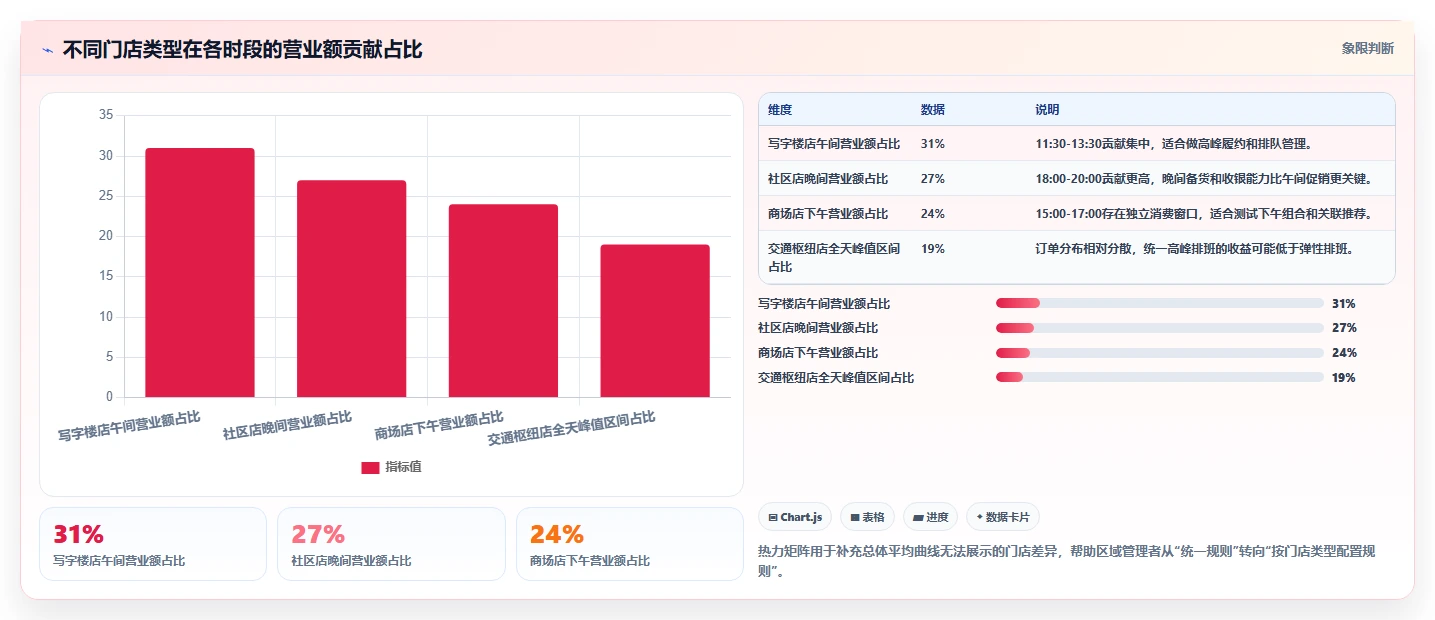Click x-axis label 社区店晚间营业额占比 under chart
The image size is (1435, 620).
[x=287, y=425]
